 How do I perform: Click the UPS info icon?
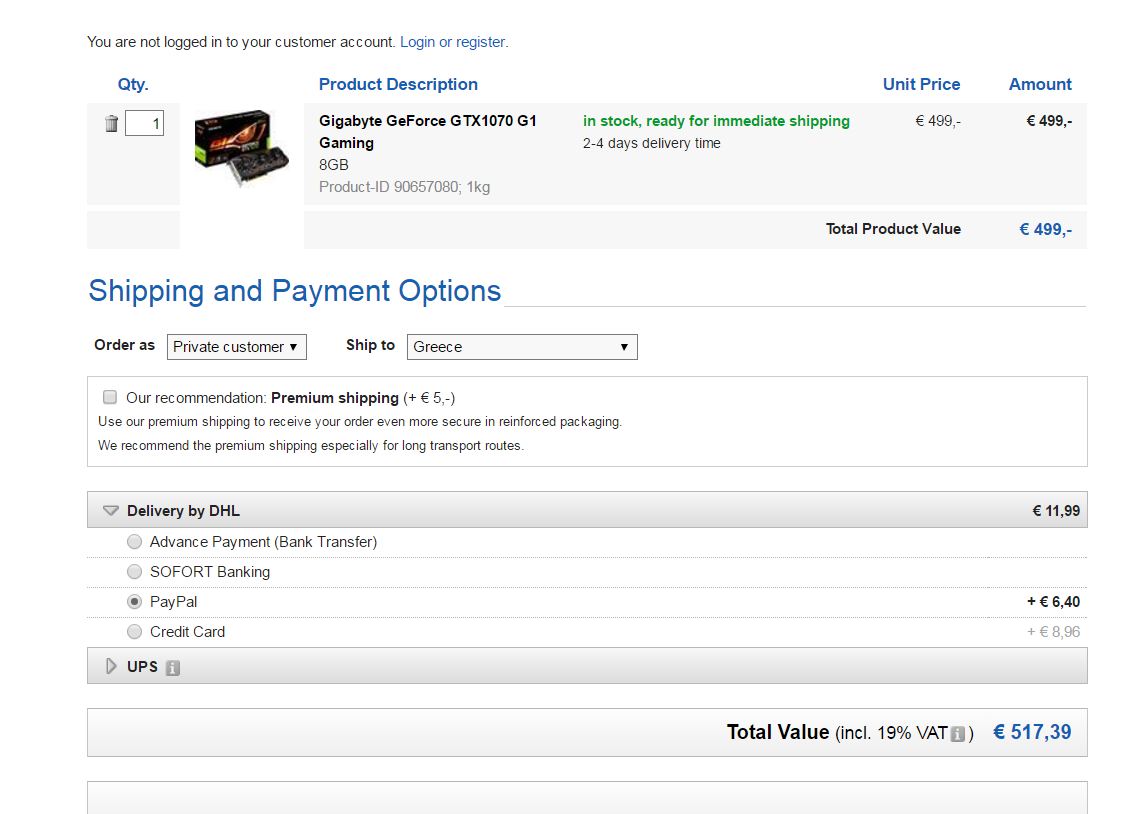172,667
